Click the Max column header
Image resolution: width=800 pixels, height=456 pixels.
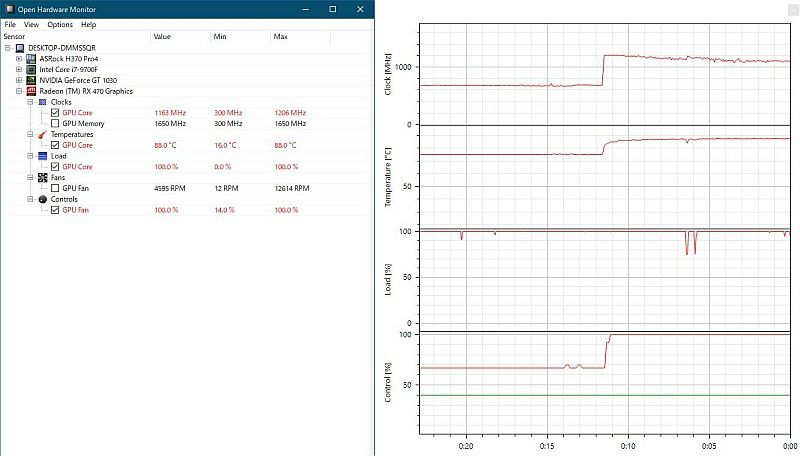click(301, 37)
